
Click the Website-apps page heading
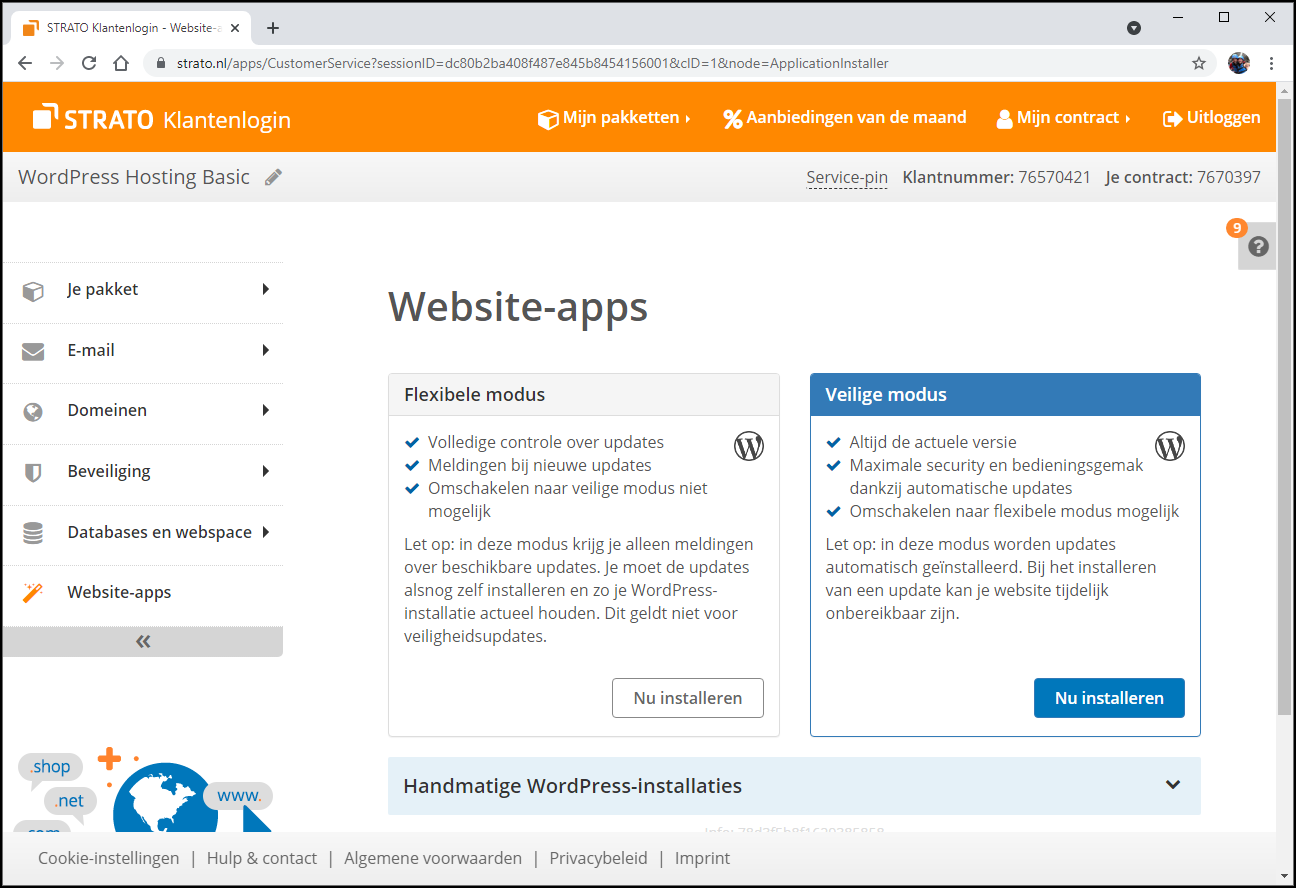(518, 306)
